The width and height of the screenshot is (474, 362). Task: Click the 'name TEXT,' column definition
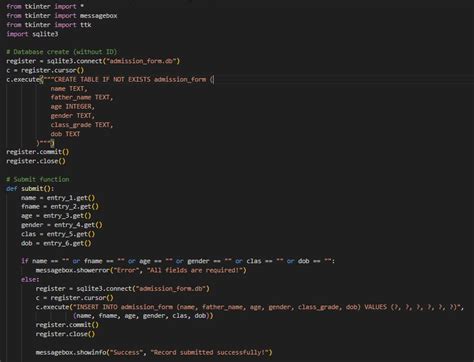69,89
